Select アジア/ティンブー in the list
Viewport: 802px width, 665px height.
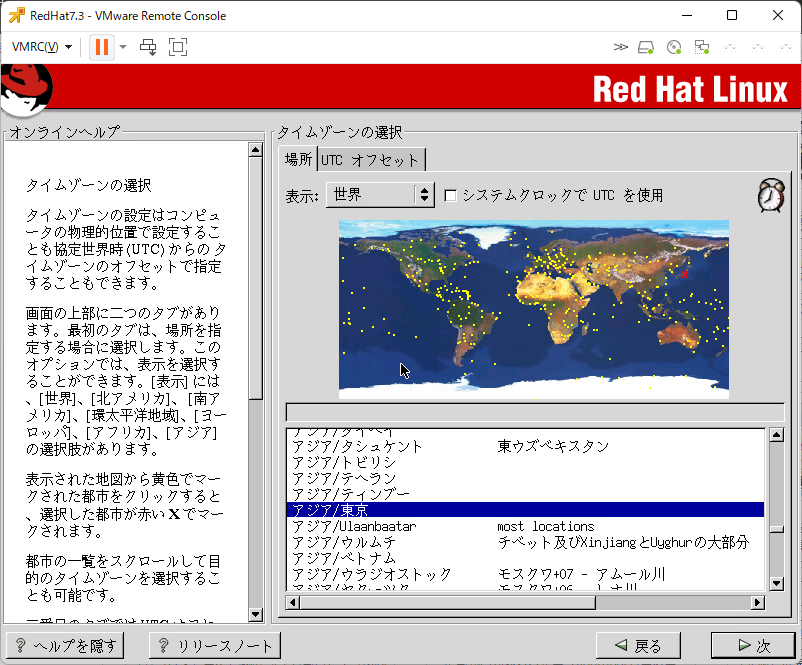pos(525,494)
